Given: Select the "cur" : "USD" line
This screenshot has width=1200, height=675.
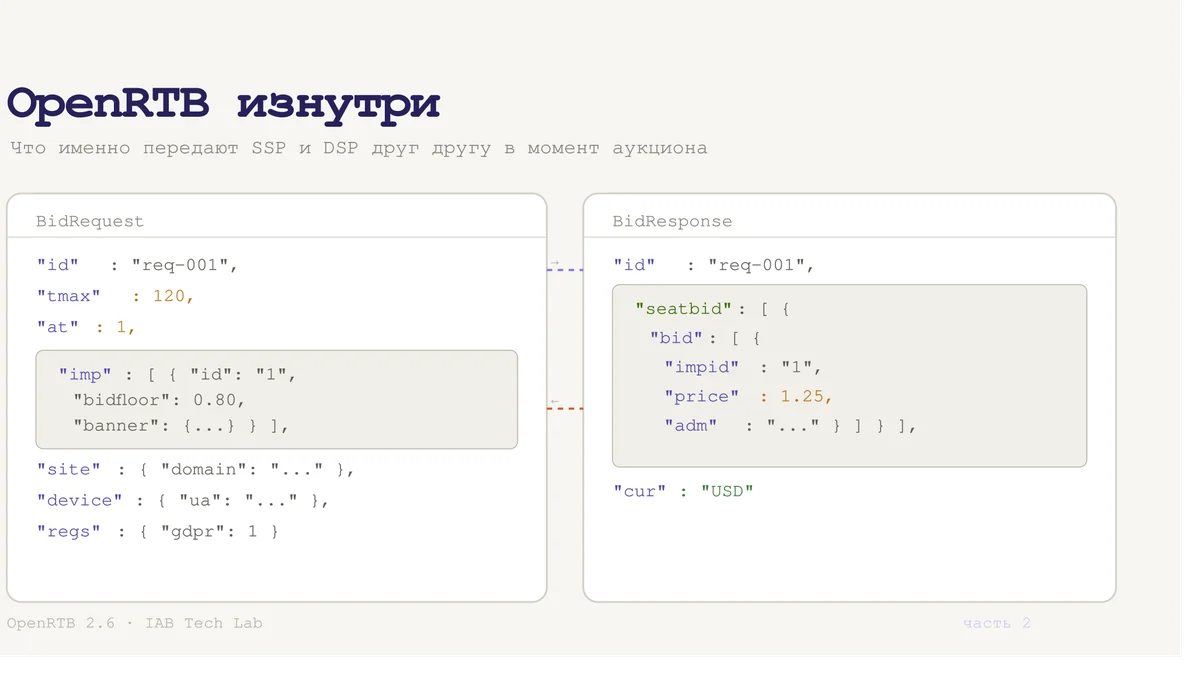Looking at the screenshot, I should click(684, 491).
